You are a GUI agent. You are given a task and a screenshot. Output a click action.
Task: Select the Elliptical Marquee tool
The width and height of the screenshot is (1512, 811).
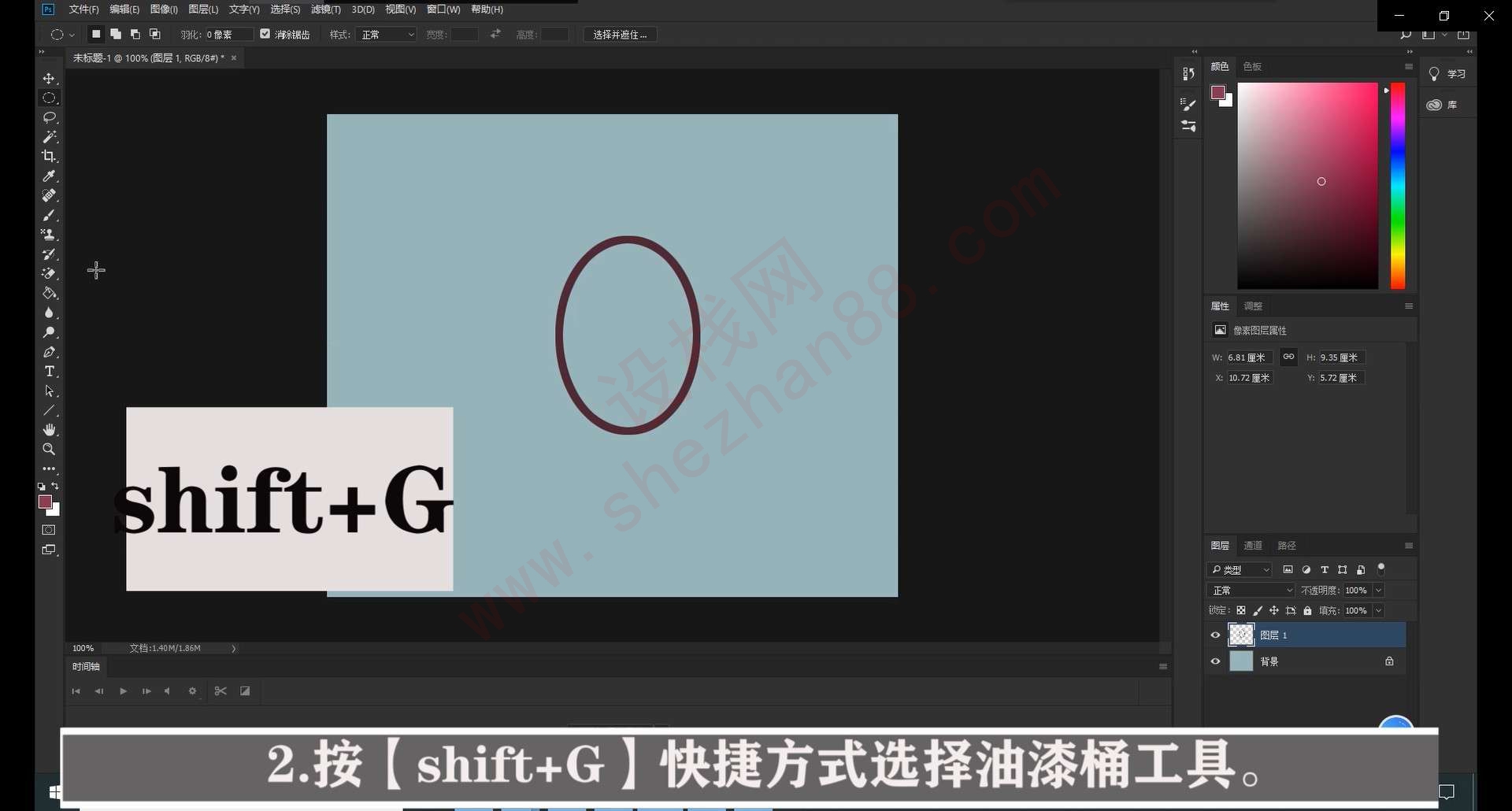(49, 98)
